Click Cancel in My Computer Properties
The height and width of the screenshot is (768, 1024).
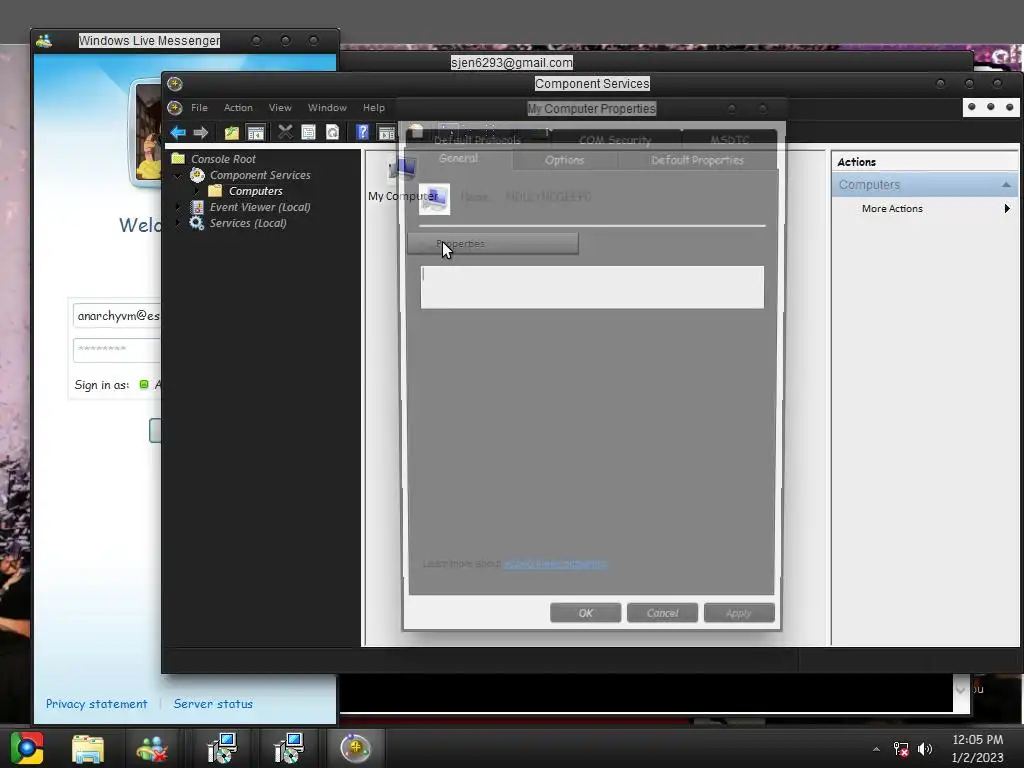pos(662,613)
